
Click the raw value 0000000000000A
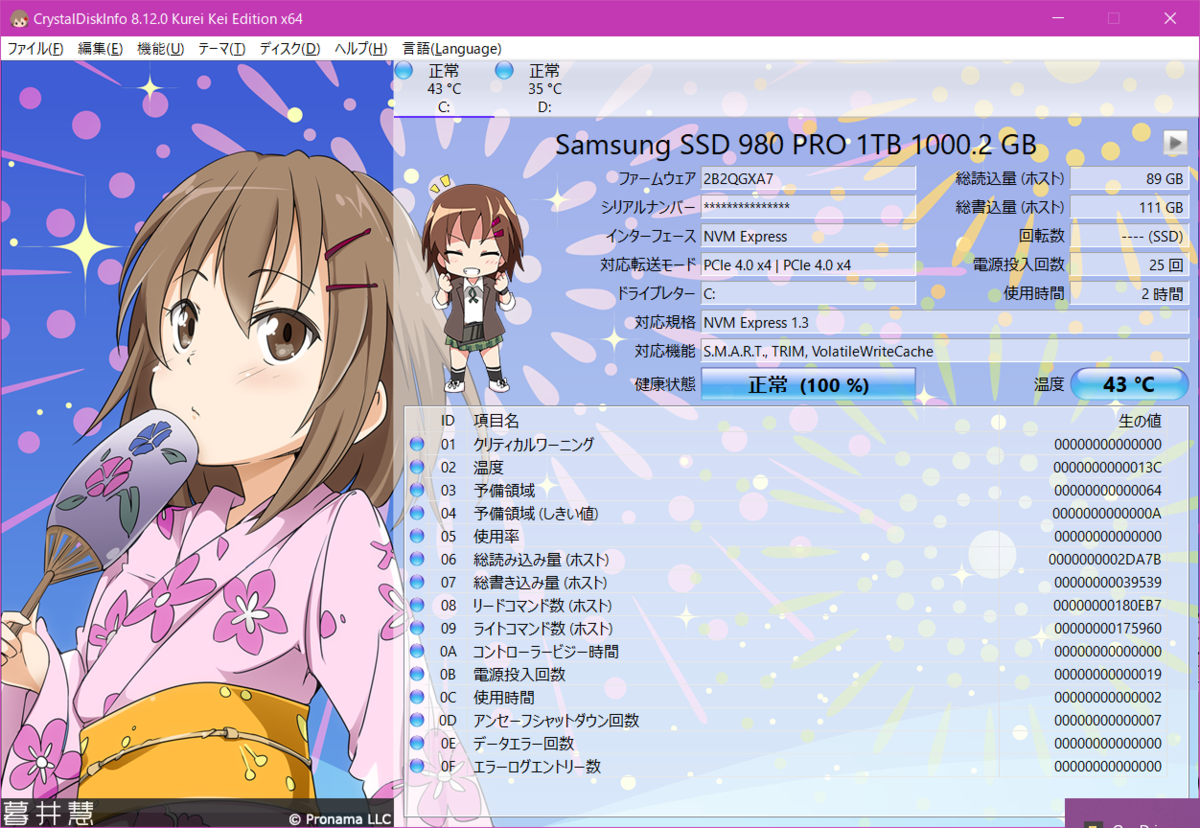click(1108, 513)
